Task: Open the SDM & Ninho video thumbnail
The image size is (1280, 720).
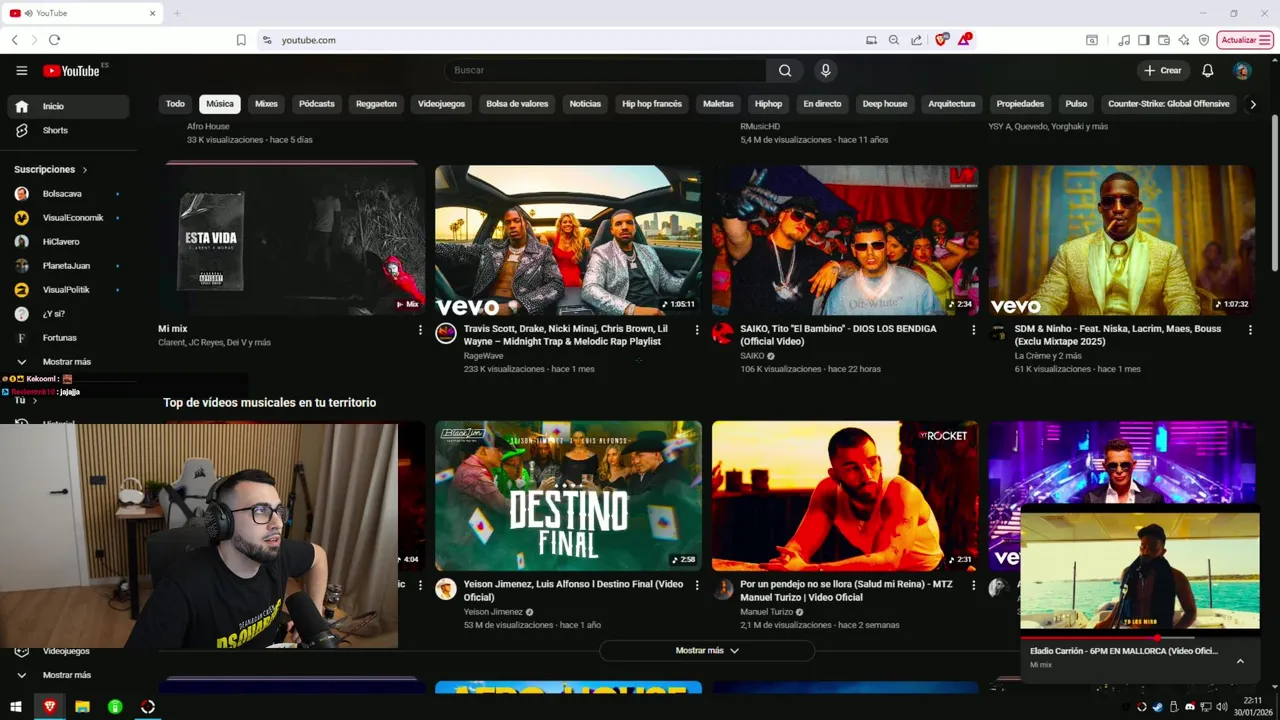Action: [x=1122, y=240]
